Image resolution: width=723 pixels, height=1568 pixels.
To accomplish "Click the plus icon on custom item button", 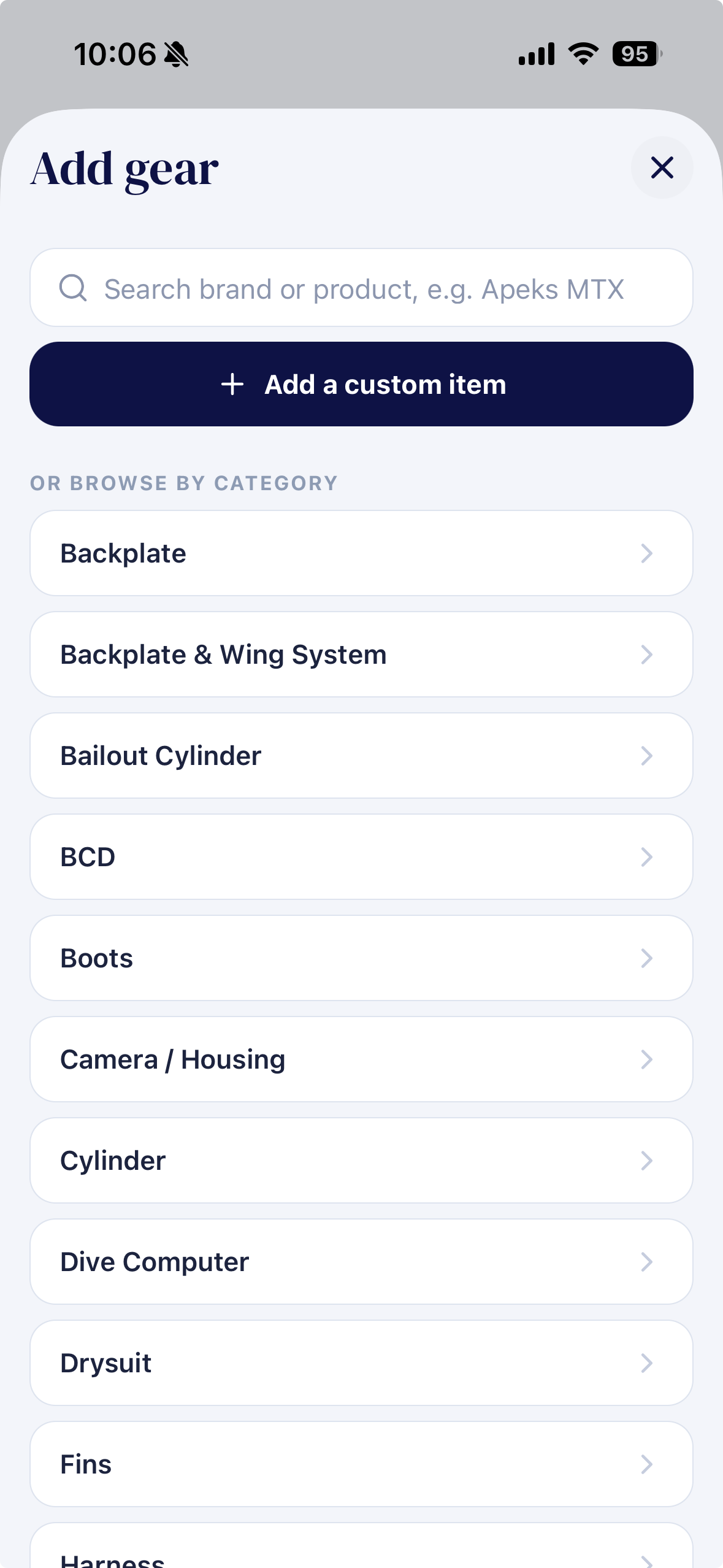I will [x=232, y=385].
